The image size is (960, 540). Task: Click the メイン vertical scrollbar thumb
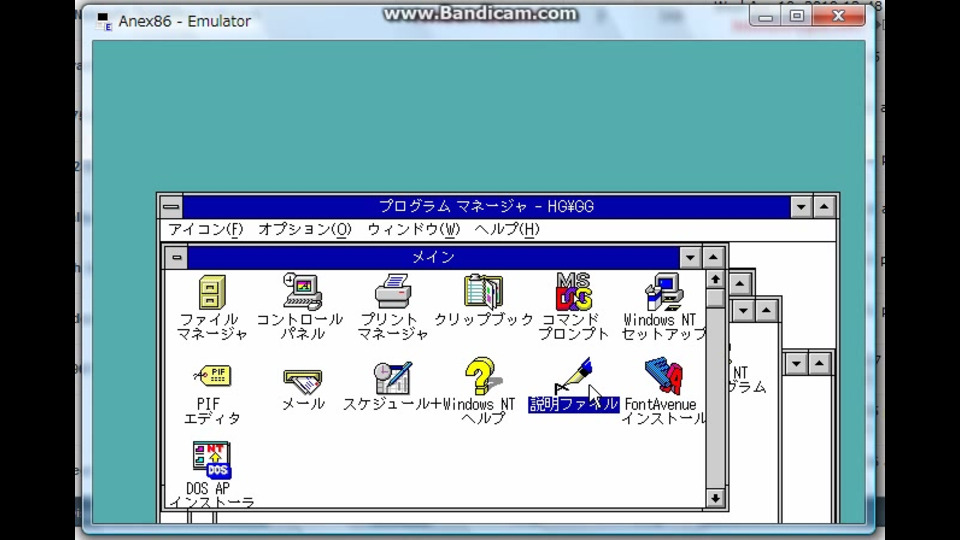tap(715, 298)
